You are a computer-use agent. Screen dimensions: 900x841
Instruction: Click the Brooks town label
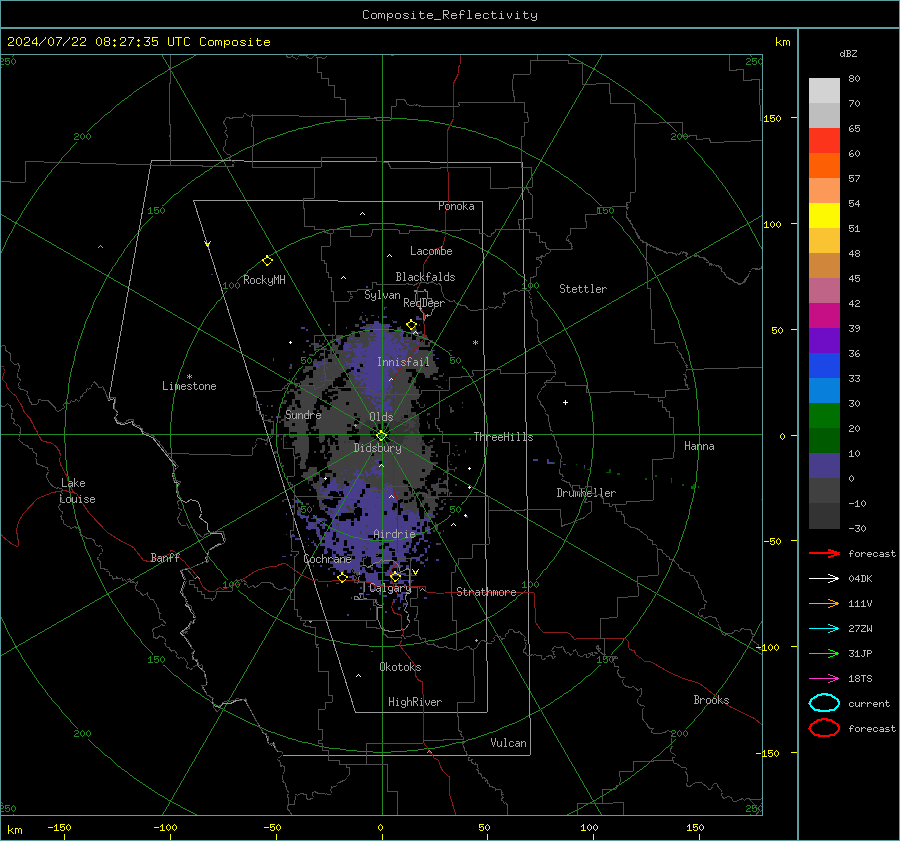click(711, 700)
